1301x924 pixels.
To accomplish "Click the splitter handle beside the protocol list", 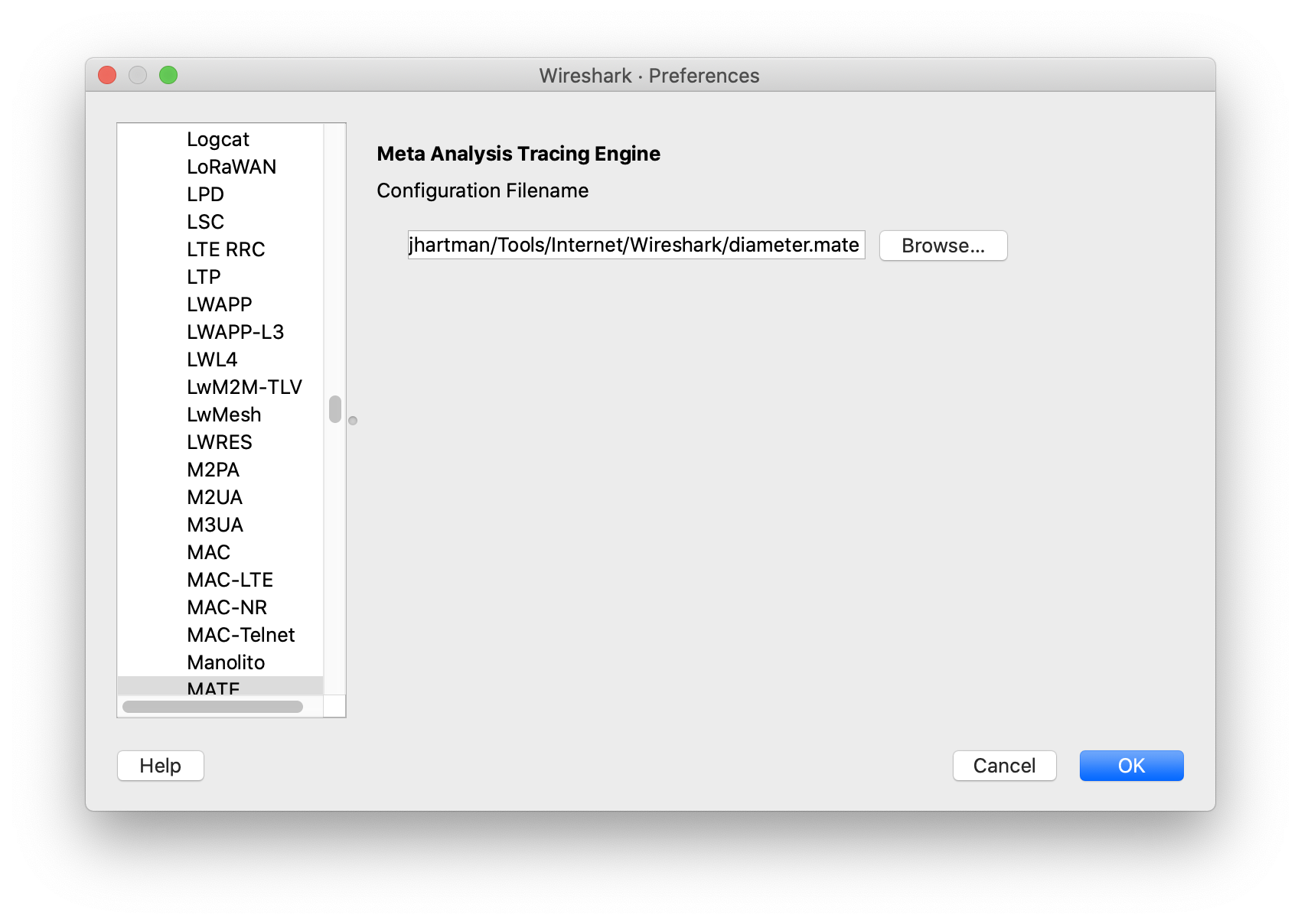I will click(x=353, y=421).
